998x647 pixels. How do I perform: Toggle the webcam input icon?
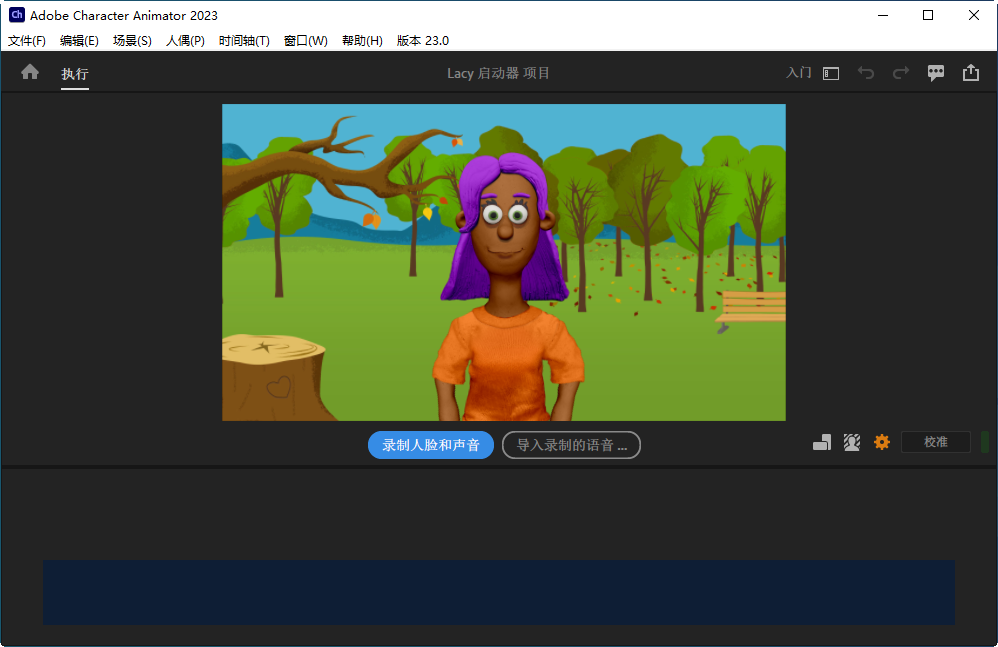851,441
